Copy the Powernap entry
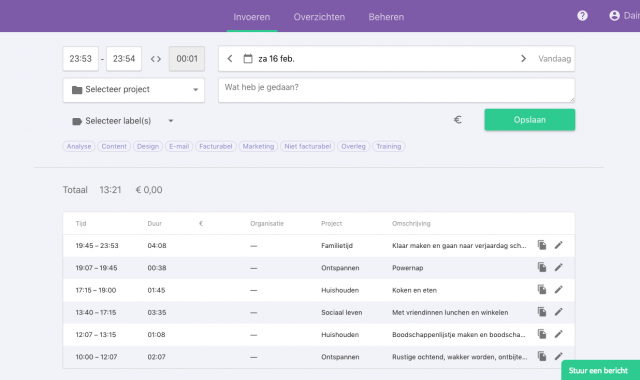This screenshot has width=640, height=380. tap(542, 267)
